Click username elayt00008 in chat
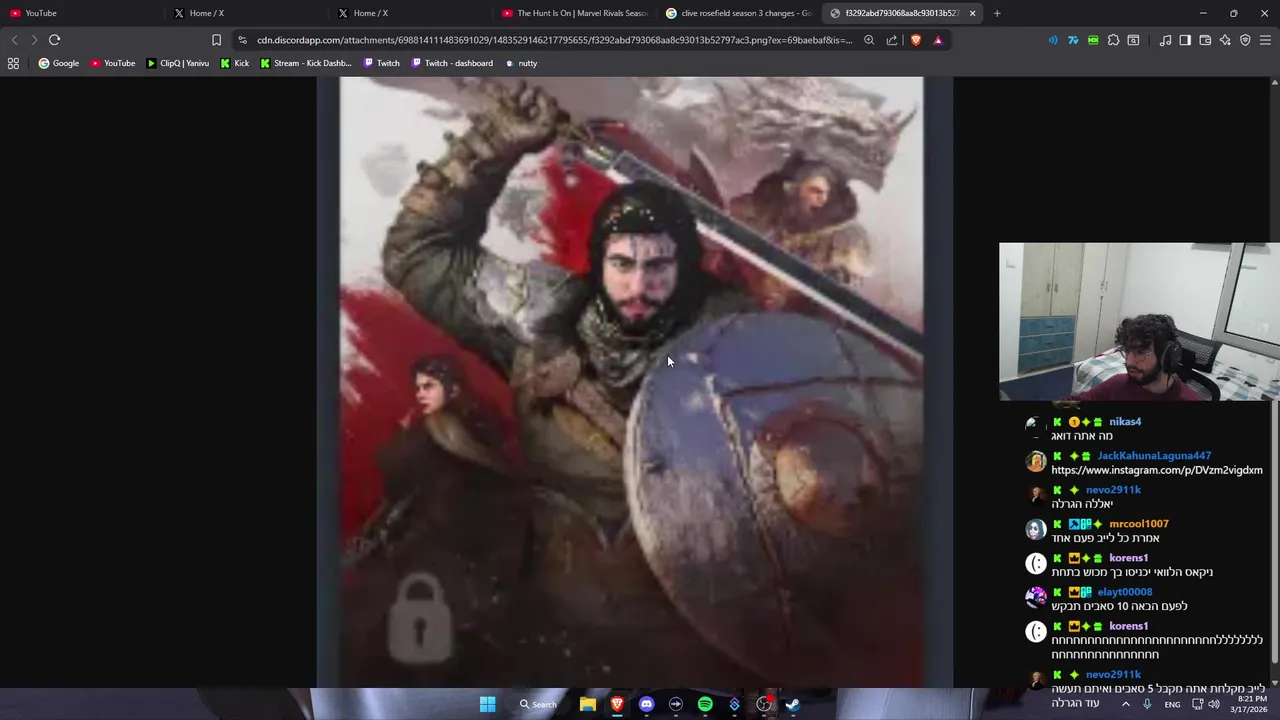This screenshot has width=1280, height=720. [x=1124, y=592]
